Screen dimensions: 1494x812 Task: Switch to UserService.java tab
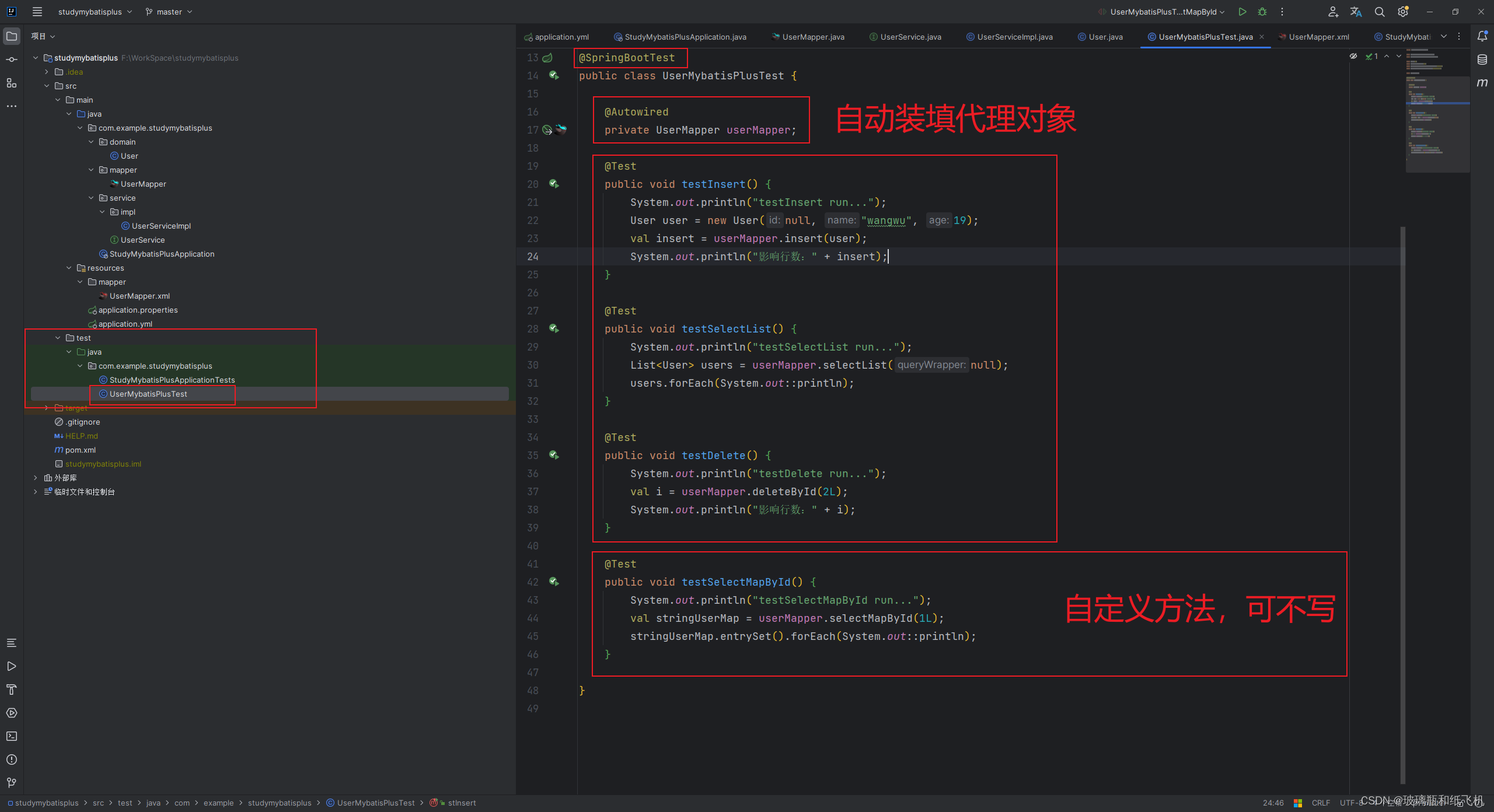[905, 37]
